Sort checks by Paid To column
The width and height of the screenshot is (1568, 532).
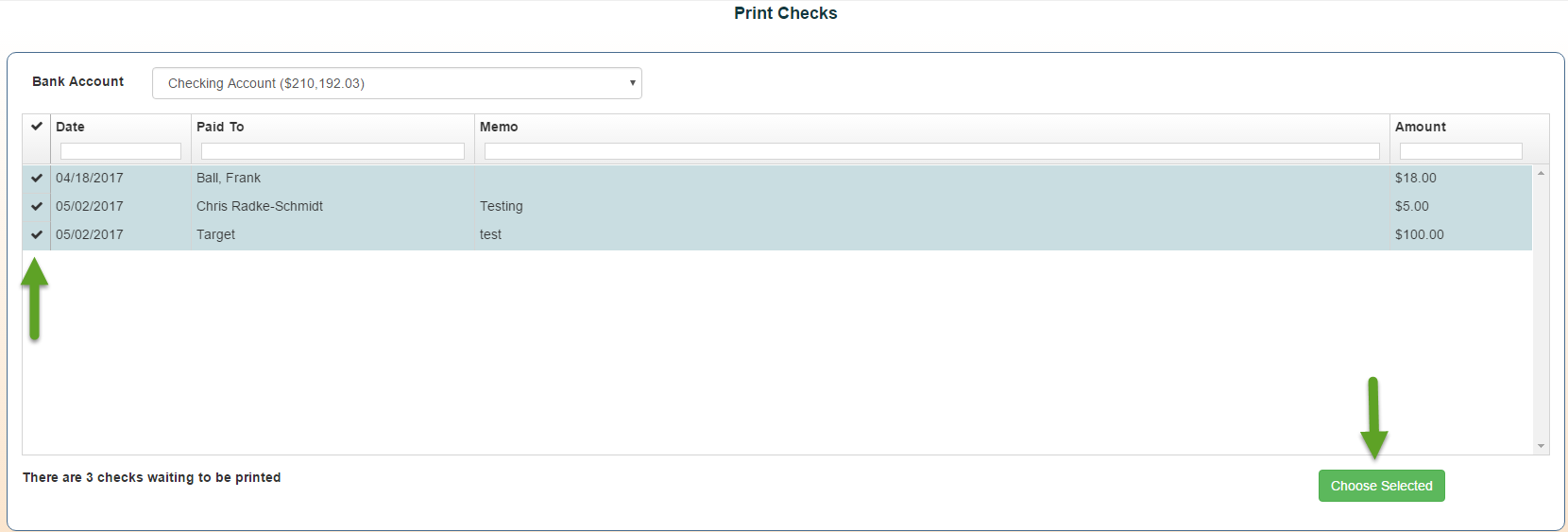click(x=220, y=127)
